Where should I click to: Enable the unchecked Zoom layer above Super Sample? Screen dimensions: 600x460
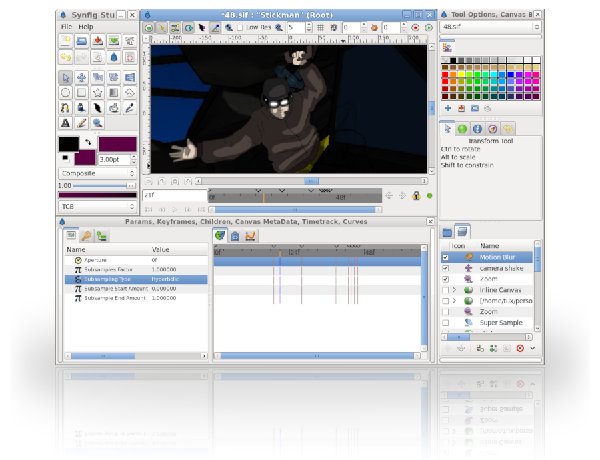tap(445, 312)
